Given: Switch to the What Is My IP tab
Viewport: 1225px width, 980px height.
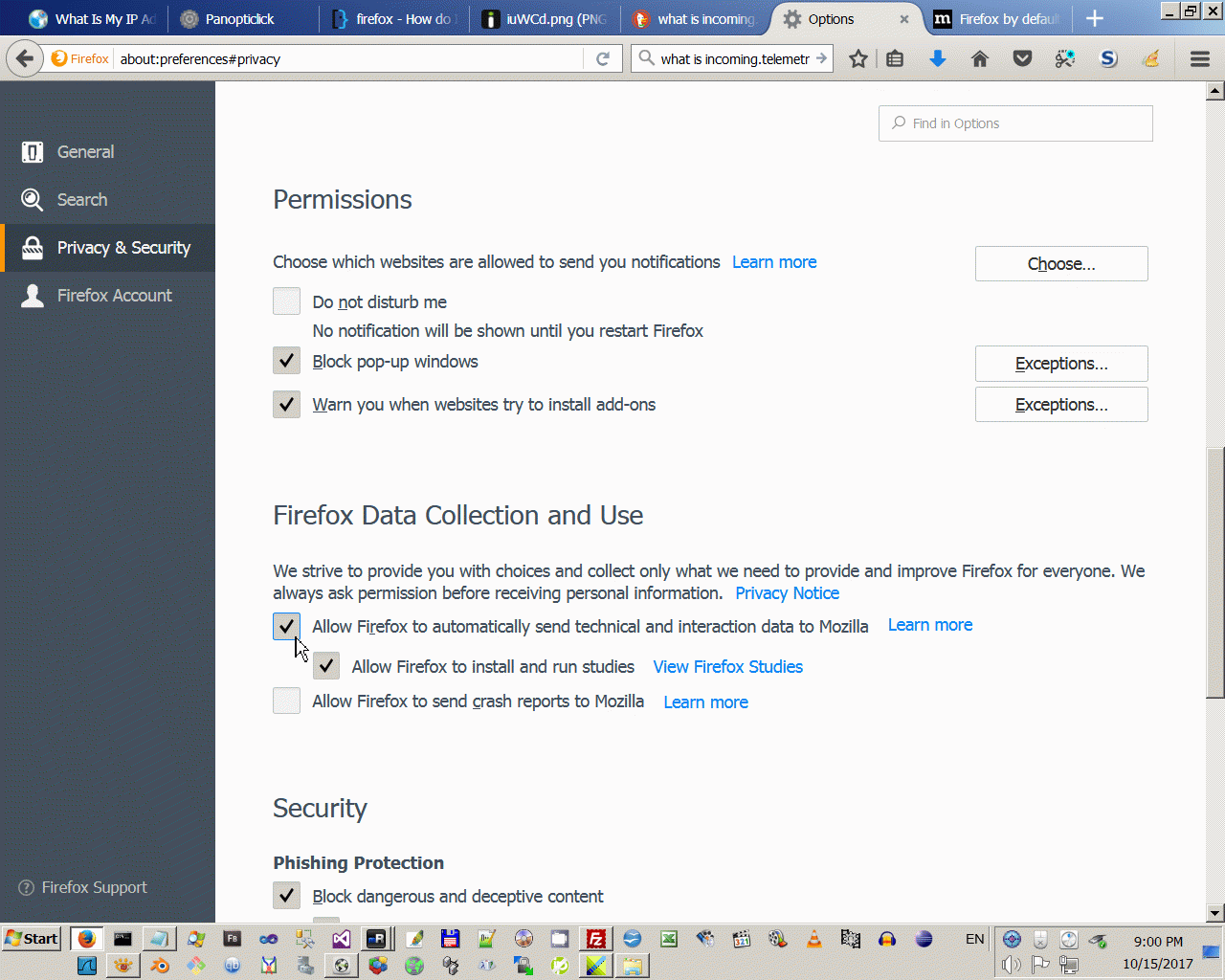Looking at the screenshot, I should pos(92,19).
